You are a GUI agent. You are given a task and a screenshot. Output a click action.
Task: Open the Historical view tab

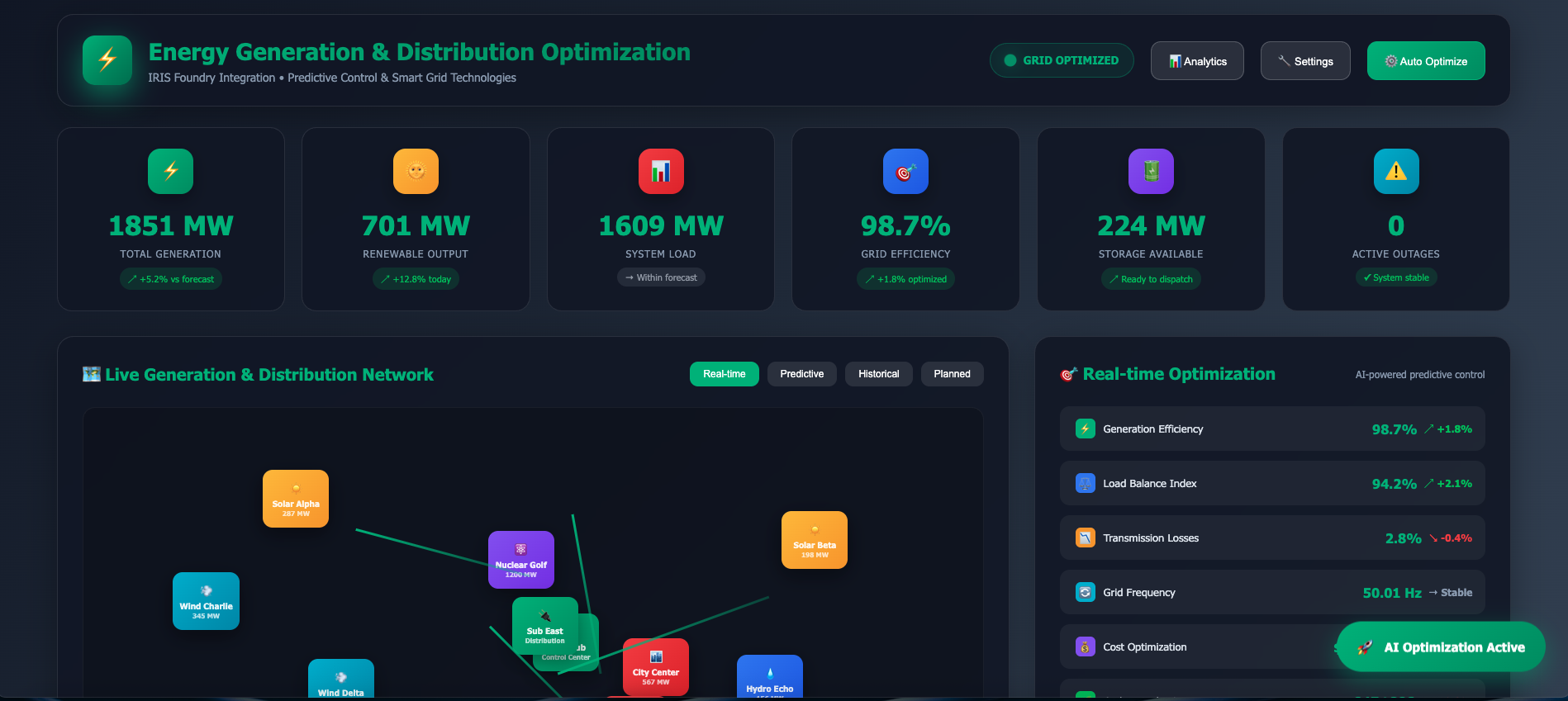point(878,374)
